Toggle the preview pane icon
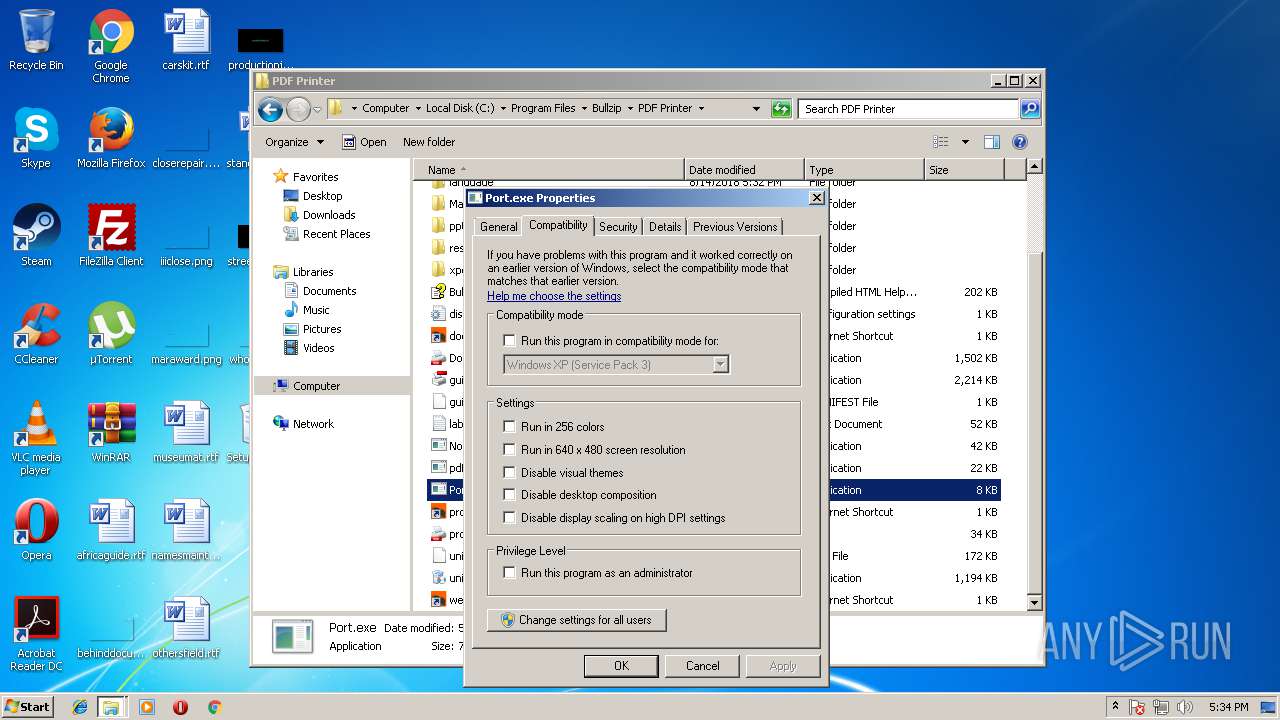 pyautogui.click(x=991, y=142)
